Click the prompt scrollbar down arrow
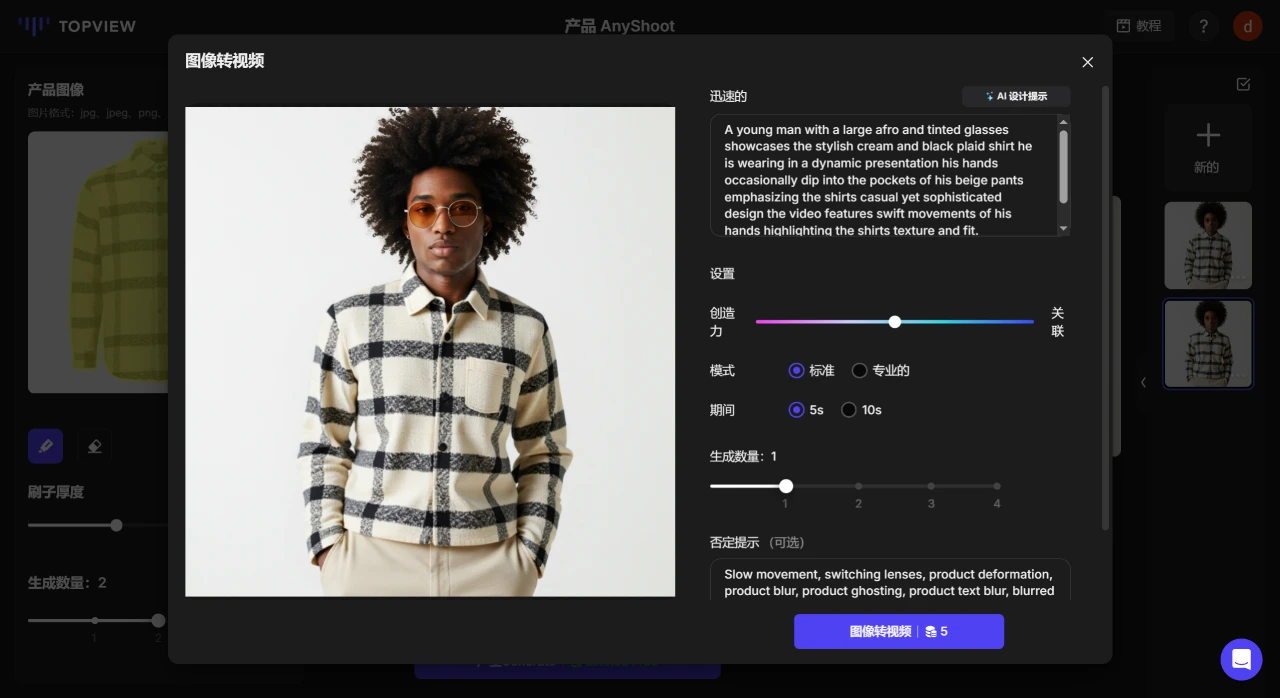This screenshot has width=1280, height=698. (1063, 229)
